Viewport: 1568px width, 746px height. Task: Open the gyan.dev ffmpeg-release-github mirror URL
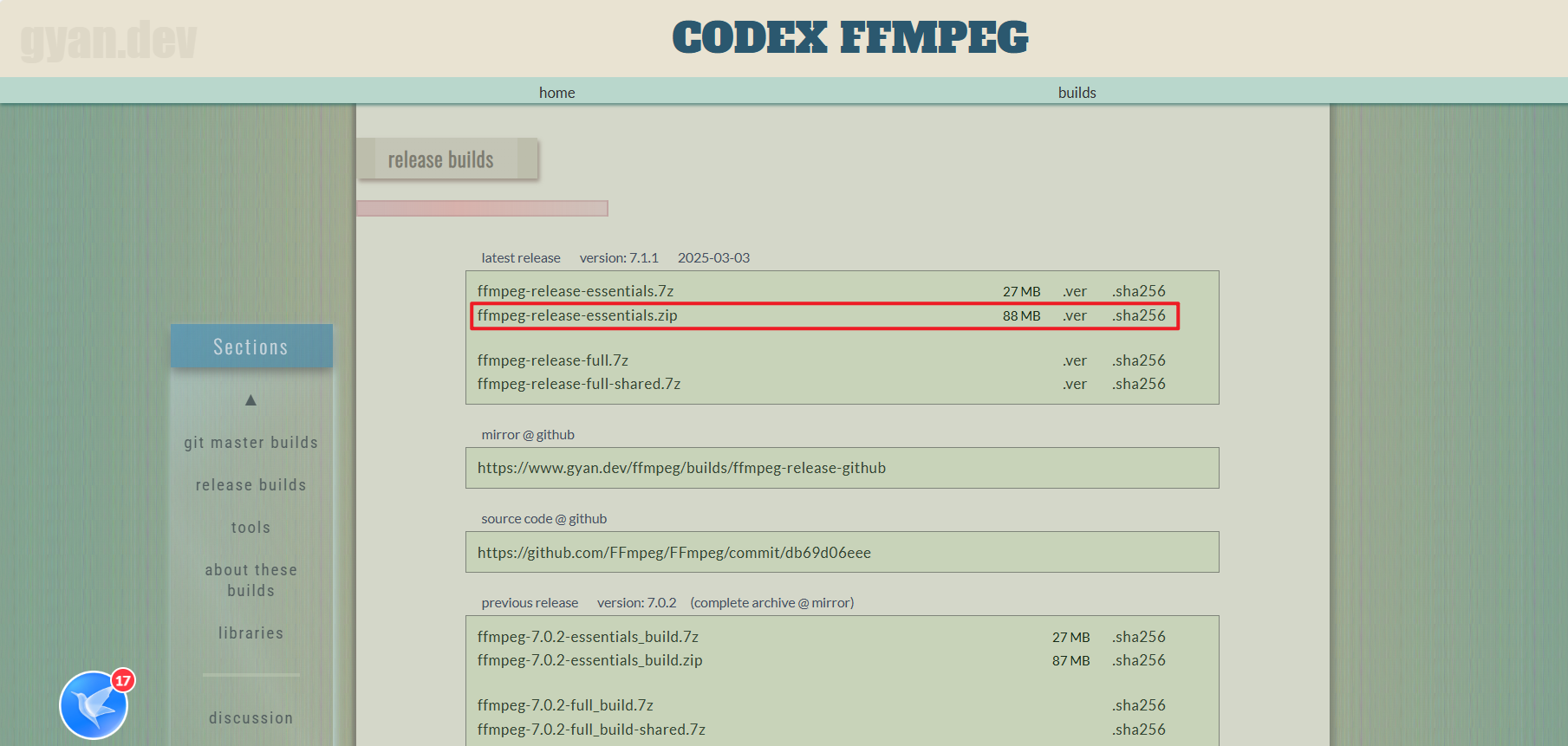[x=681, y=468]
